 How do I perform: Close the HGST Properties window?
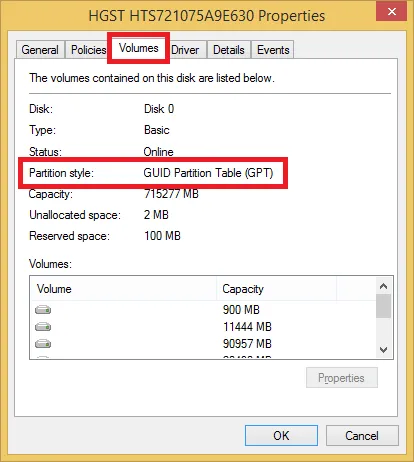392,12
